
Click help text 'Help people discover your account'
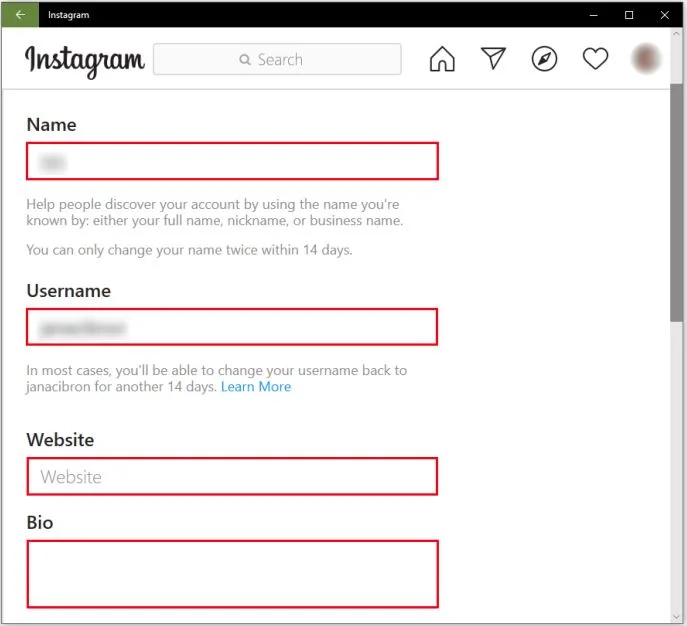tap(133, 205)
